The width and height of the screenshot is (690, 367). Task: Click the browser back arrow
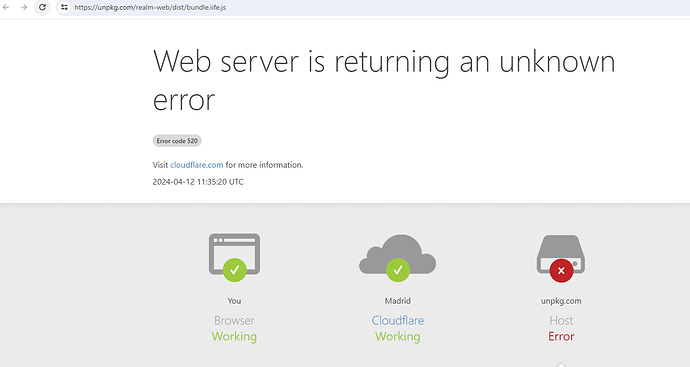point(6,7)
